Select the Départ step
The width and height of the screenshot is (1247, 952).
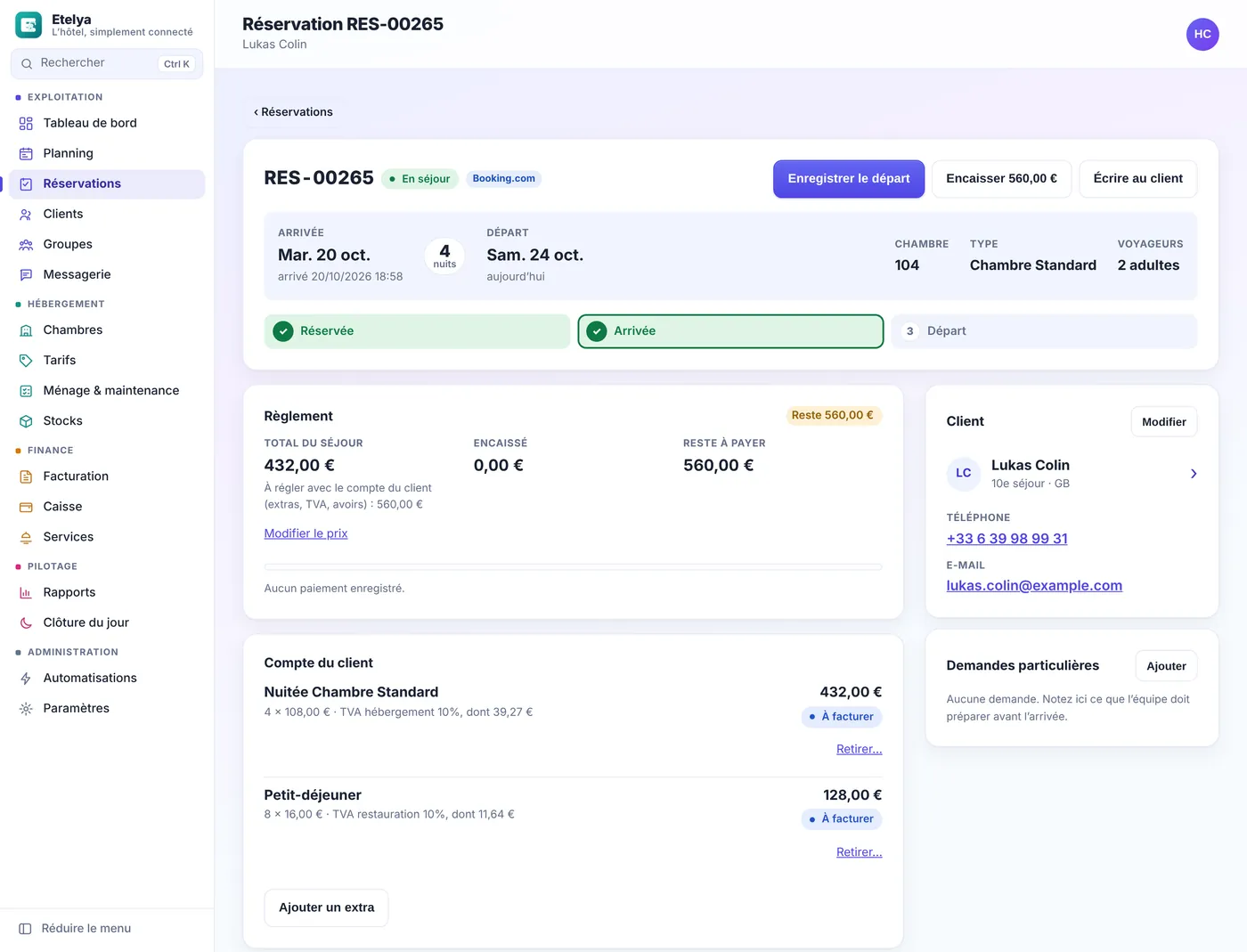1044,331
